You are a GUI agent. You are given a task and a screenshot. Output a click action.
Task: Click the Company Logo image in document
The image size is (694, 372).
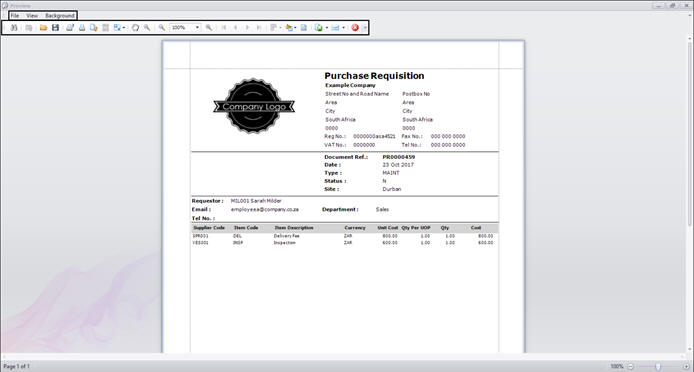point(254,106)
